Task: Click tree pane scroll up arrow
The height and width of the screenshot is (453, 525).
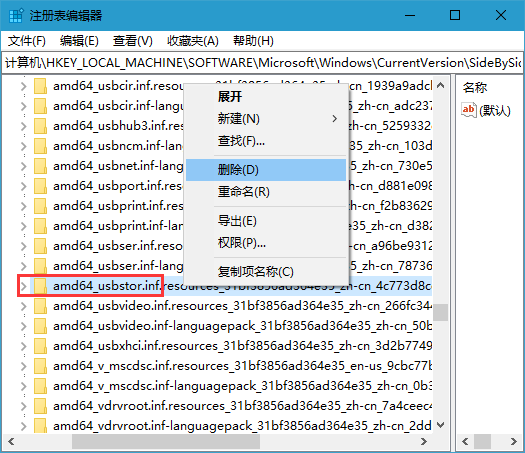Action: pos(441,85)
